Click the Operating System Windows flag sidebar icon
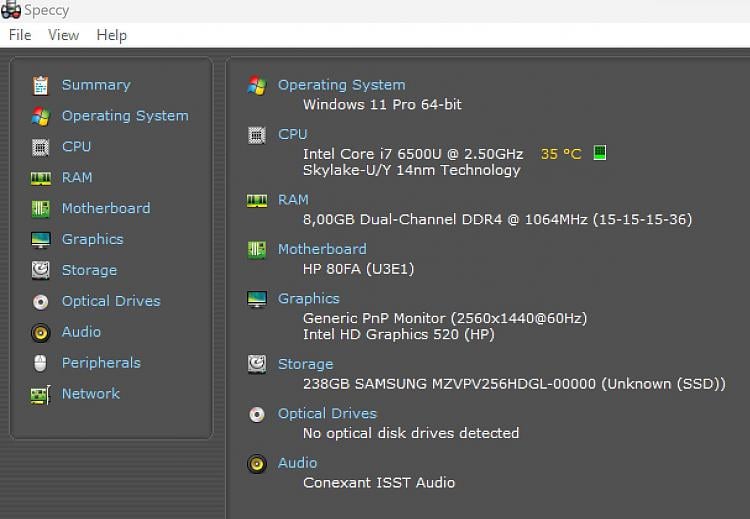Image resolution: width=750 pixels, height=519 pixels. (41, 116)
